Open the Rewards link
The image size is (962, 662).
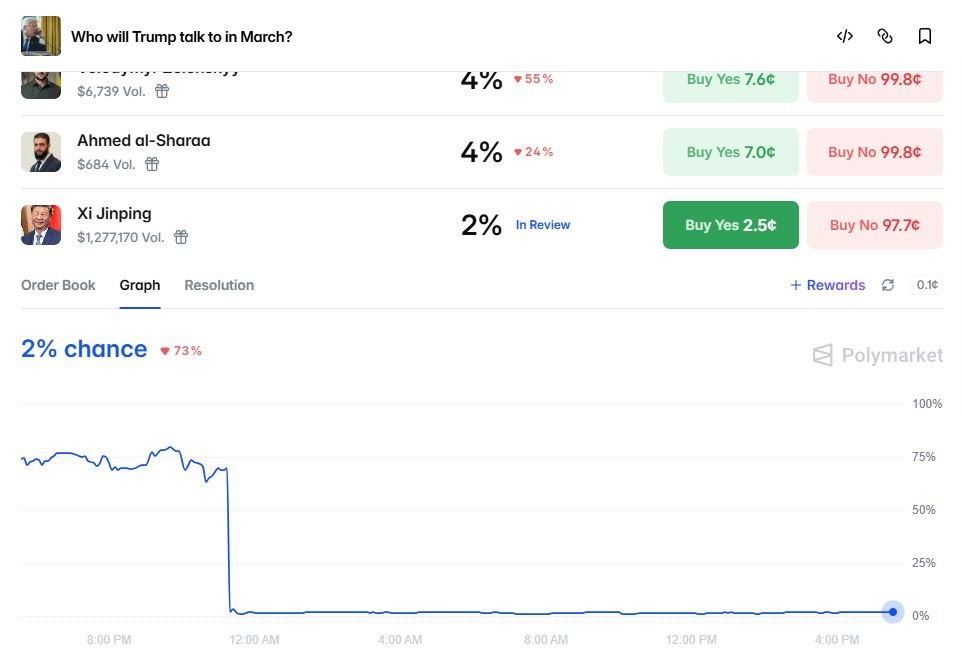point(828,285)
